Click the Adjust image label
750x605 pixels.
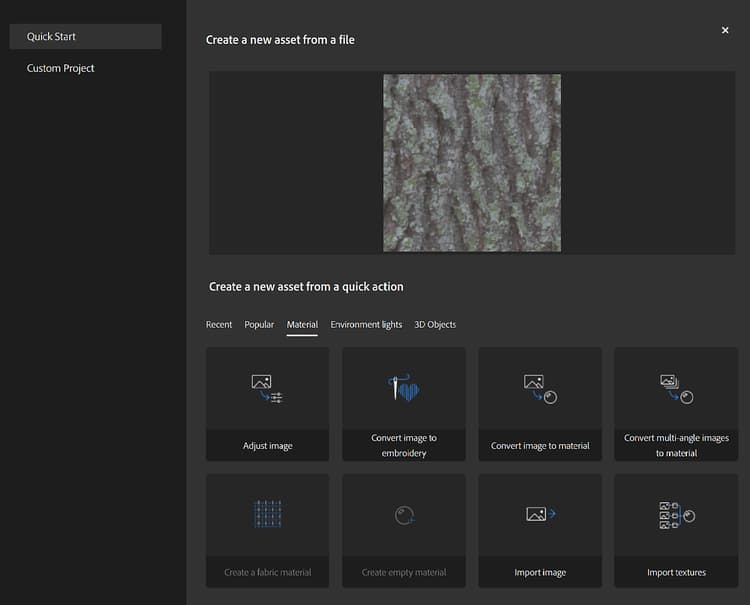click(x=267, y=446)
